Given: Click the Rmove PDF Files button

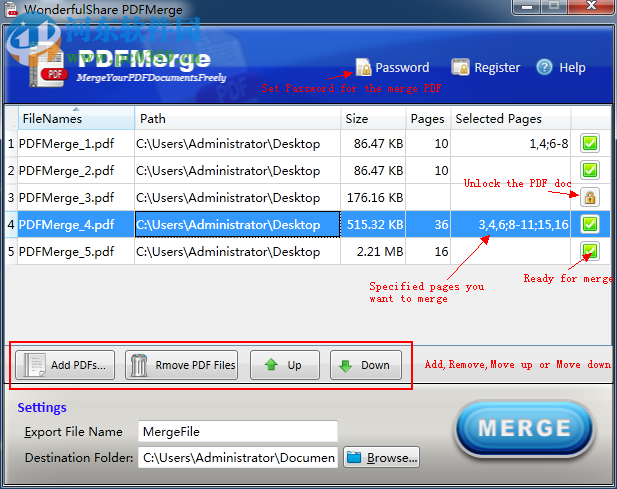Looking at the screenshot, I should 181,365.
